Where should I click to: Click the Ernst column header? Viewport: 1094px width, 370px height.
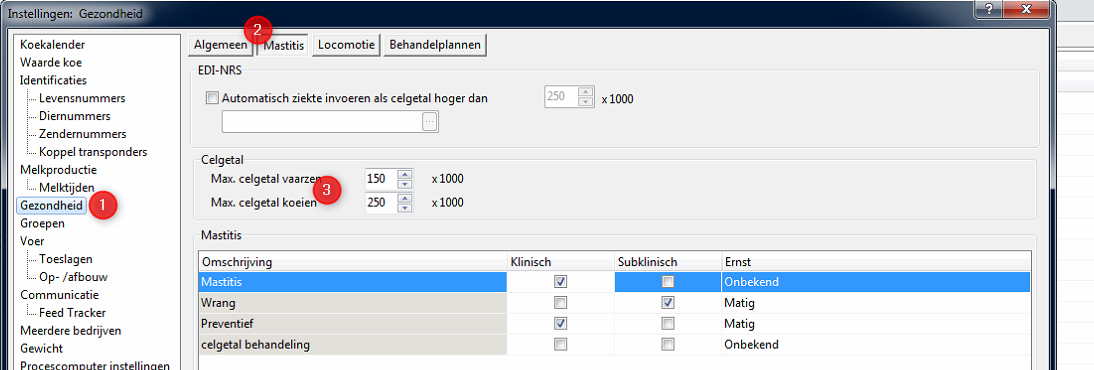[876, 262]
